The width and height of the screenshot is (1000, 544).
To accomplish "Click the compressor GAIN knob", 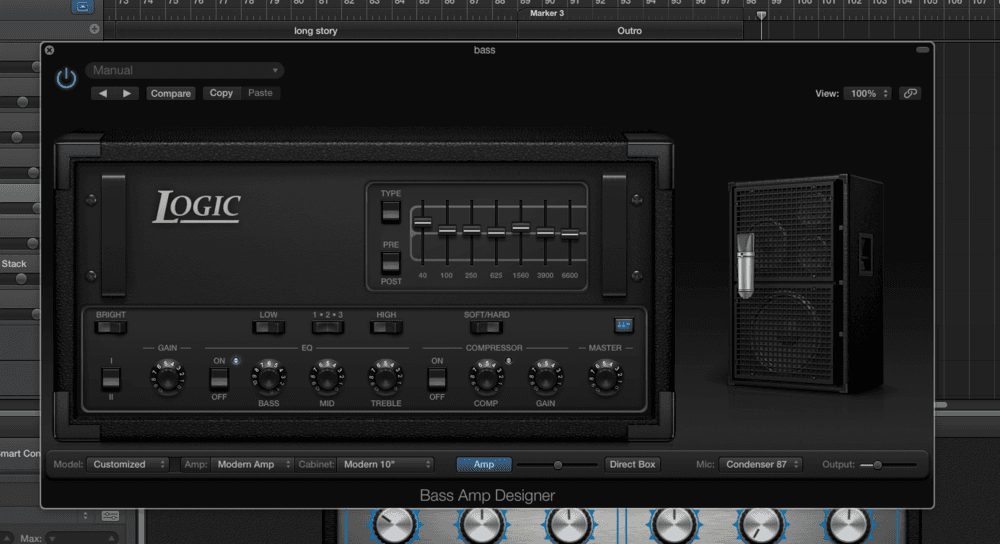I will 545,377.
